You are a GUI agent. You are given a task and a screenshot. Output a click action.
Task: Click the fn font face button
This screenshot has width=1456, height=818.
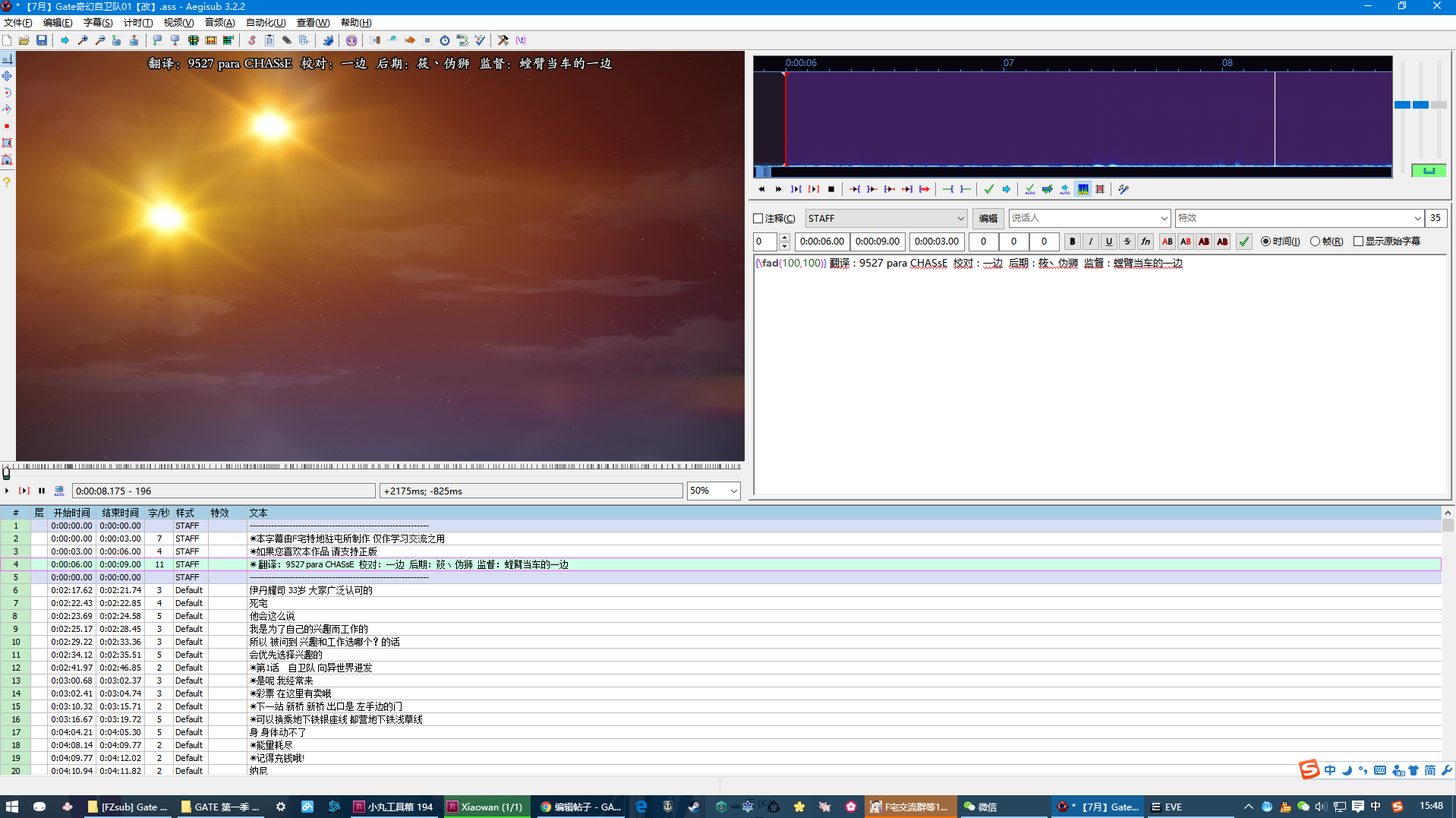point(1146,242)
